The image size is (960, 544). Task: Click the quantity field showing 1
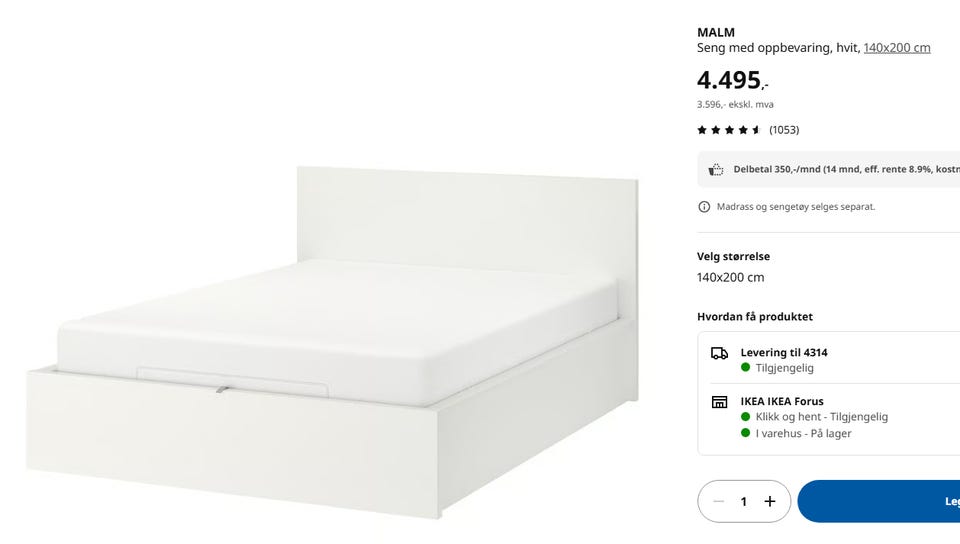click(x=744, y=502)
